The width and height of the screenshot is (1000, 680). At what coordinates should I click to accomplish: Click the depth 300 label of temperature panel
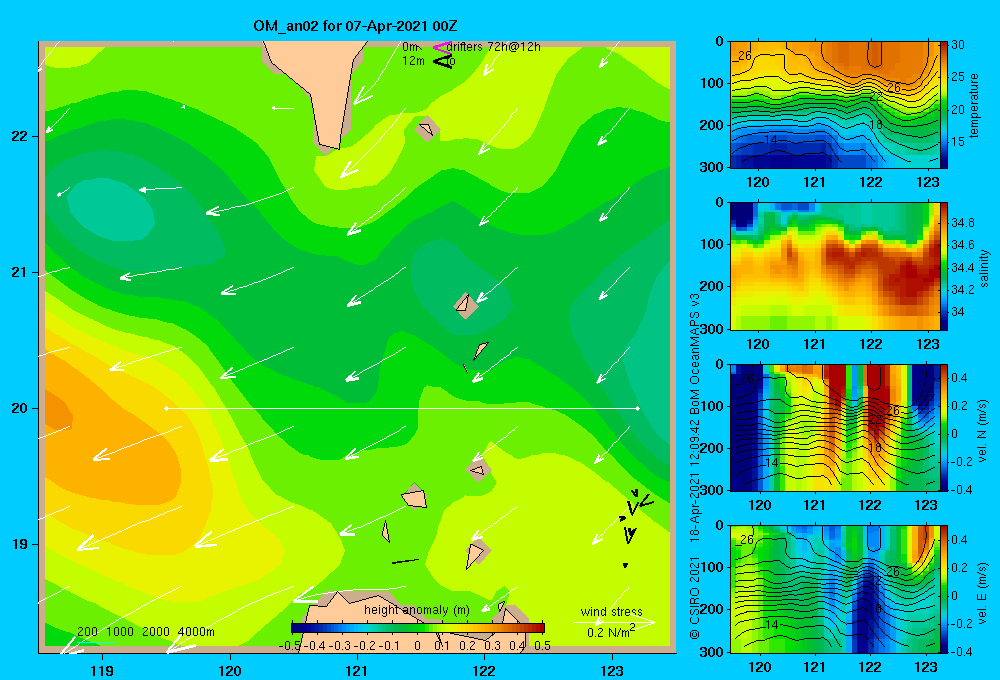point(711,166)
